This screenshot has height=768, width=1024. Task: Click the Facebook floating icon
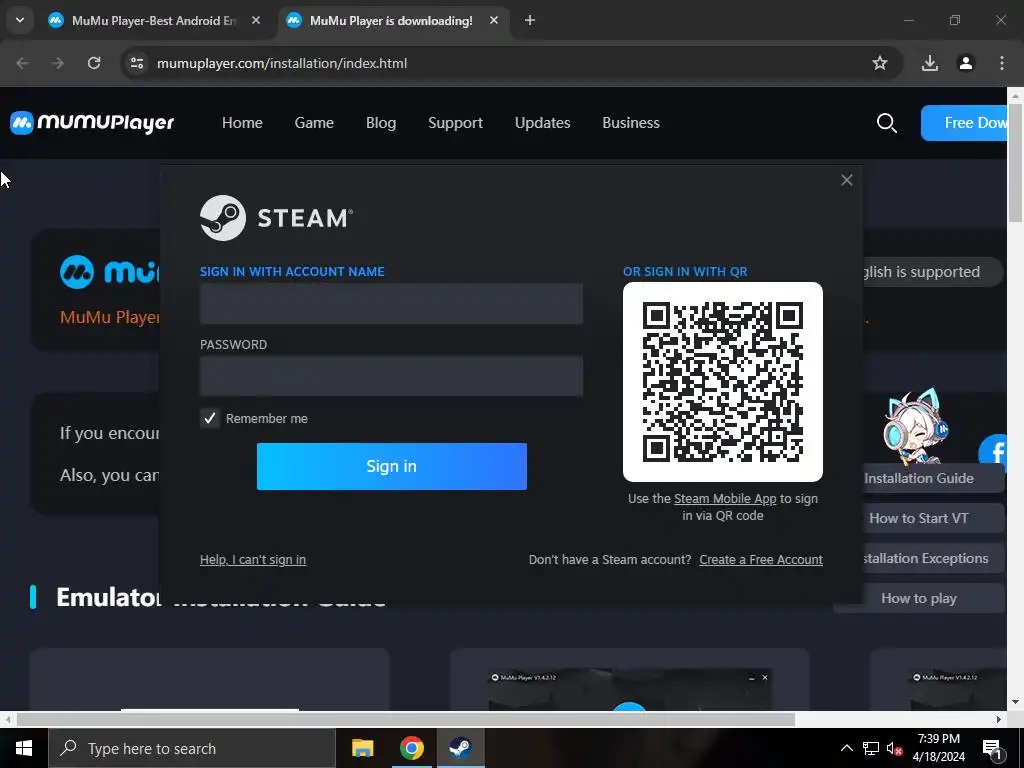click(993, 453)
